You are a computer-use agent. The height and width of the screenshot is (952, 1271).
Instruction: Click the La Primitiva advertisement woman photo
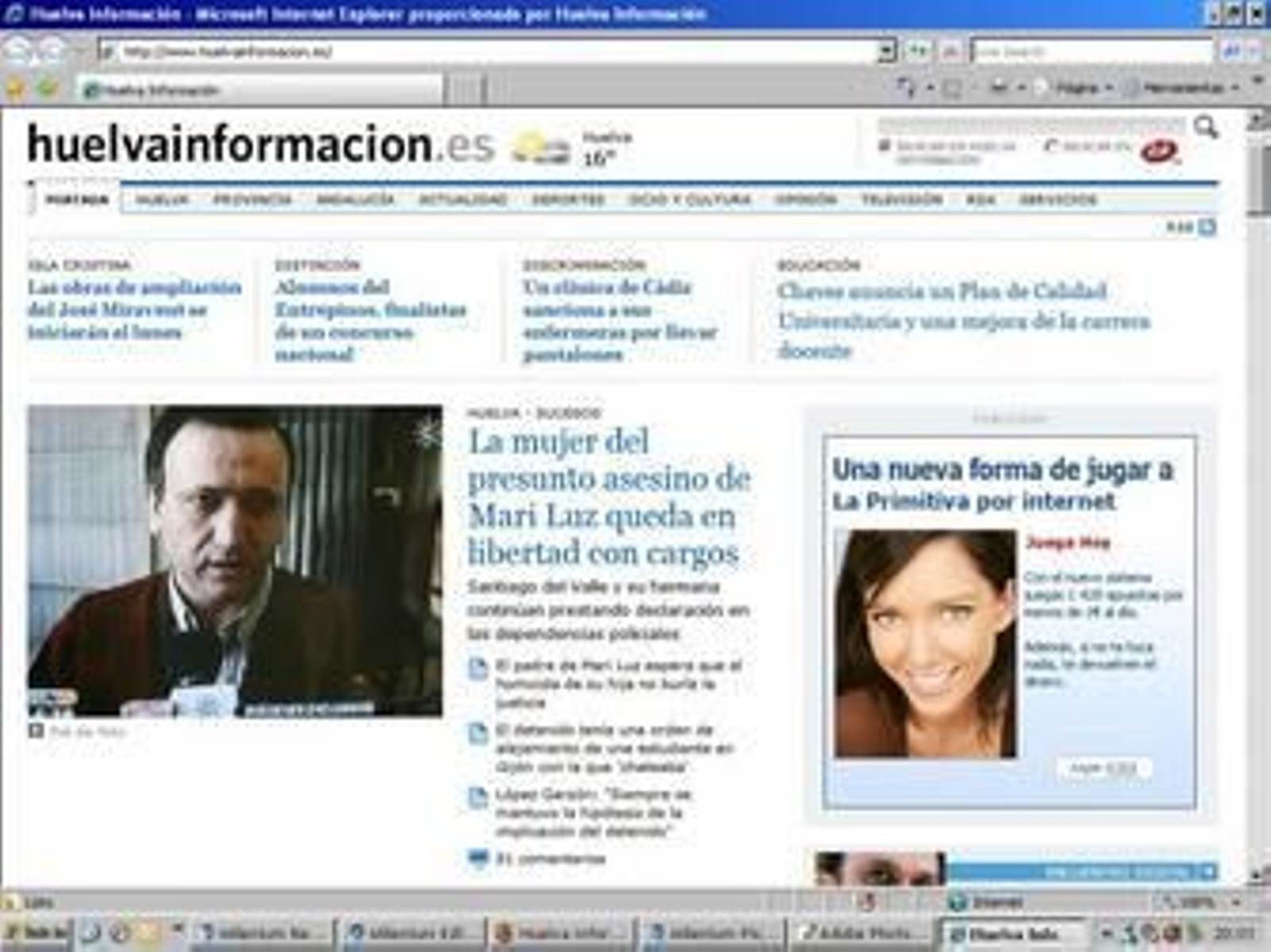point(925,644)
